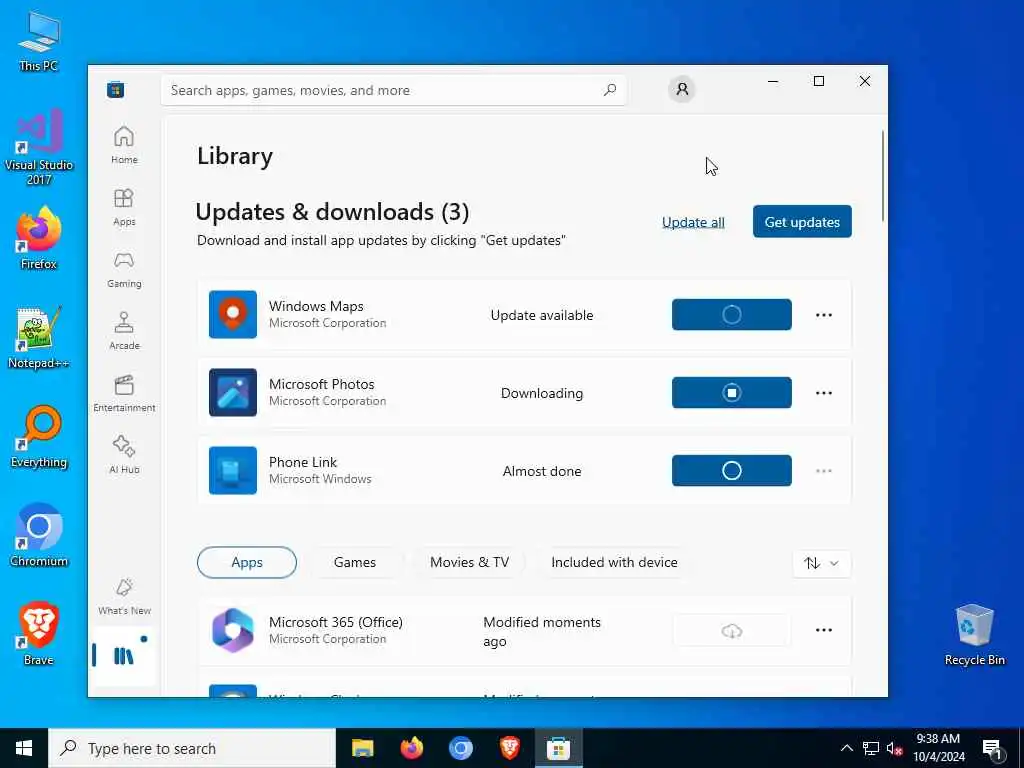Go to the Gaming section
Screen dimensions: 1024x768
click(x=124, y=269)
